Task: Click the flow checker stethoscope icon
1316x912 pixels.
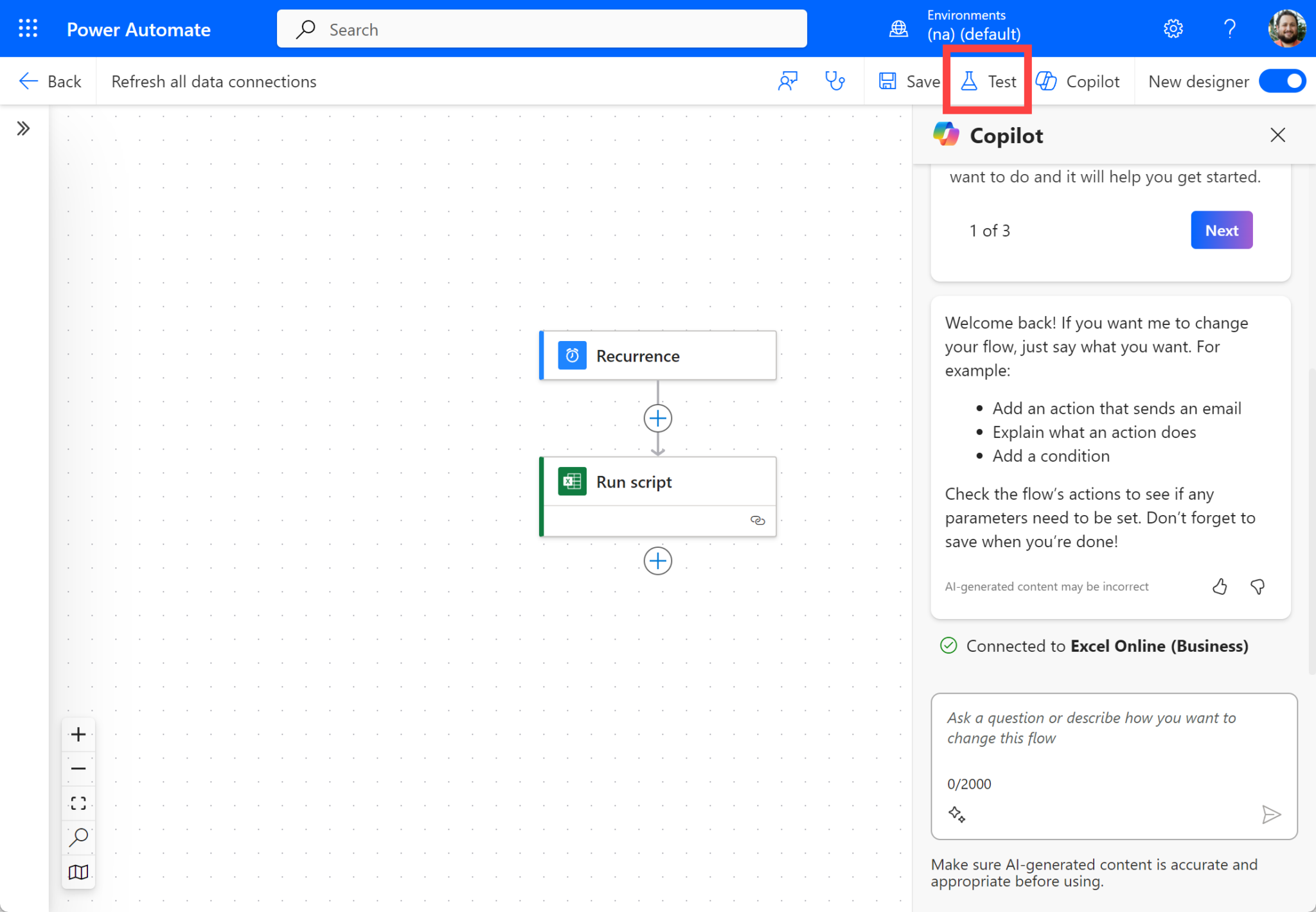Action: 834,82
